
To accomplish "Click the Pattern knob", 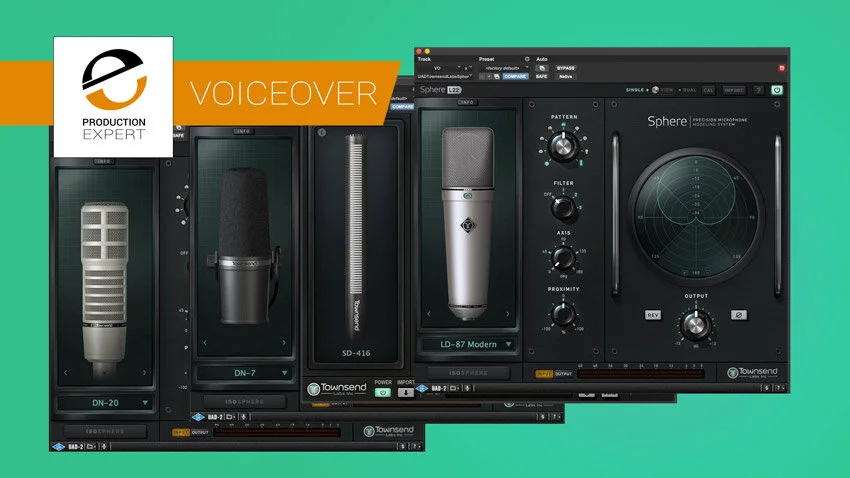I will point(563,146).
